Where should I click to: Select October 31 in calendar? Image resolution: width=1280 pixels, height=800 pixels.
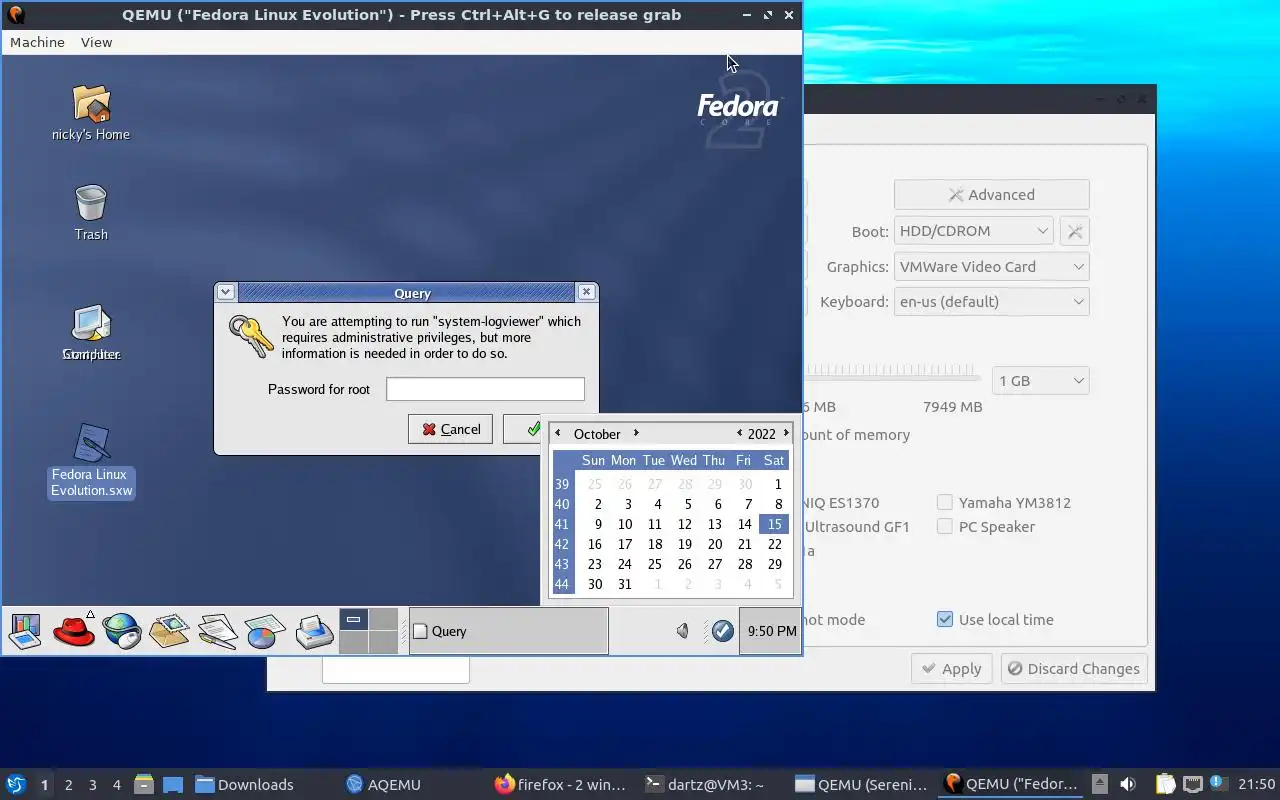click(625, 584)
